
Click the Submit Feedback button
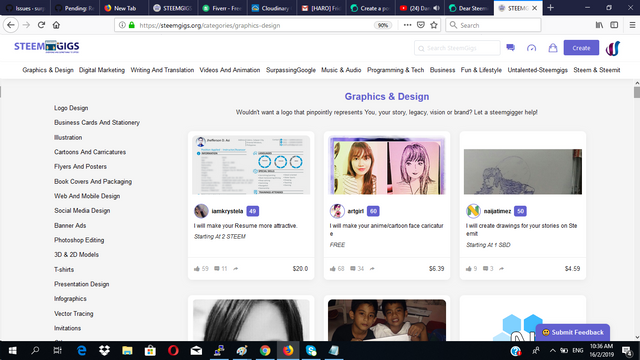573,332
